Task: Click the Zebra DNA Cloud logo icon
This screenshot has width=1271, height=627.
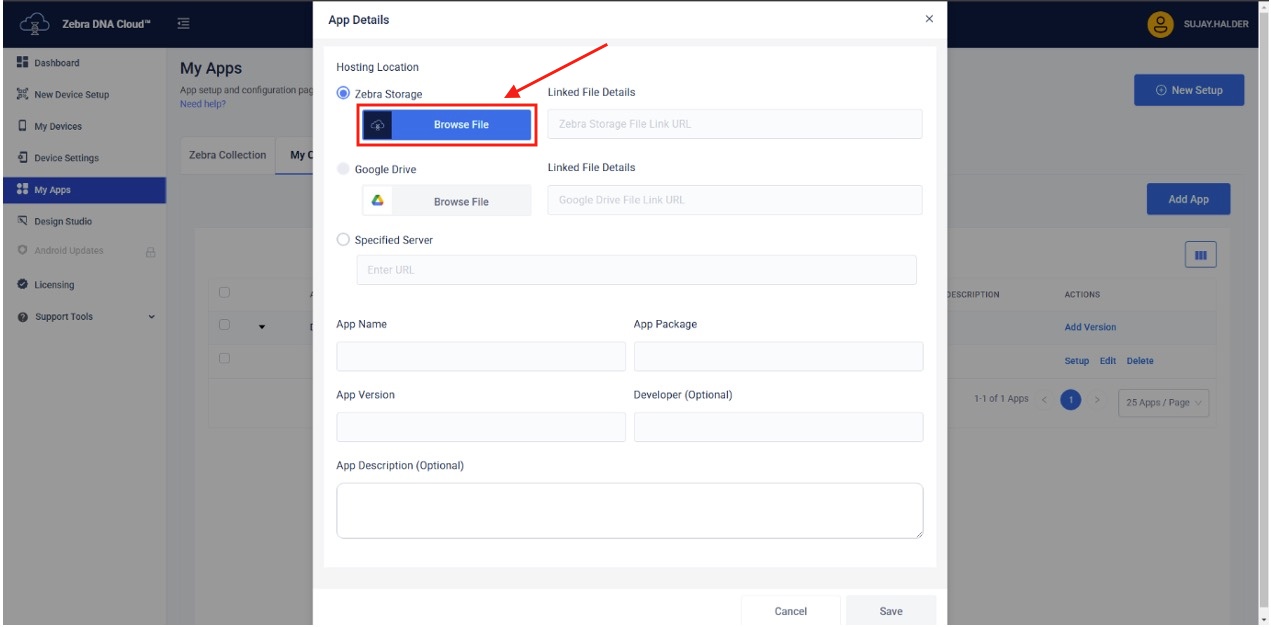Action: 34,24
